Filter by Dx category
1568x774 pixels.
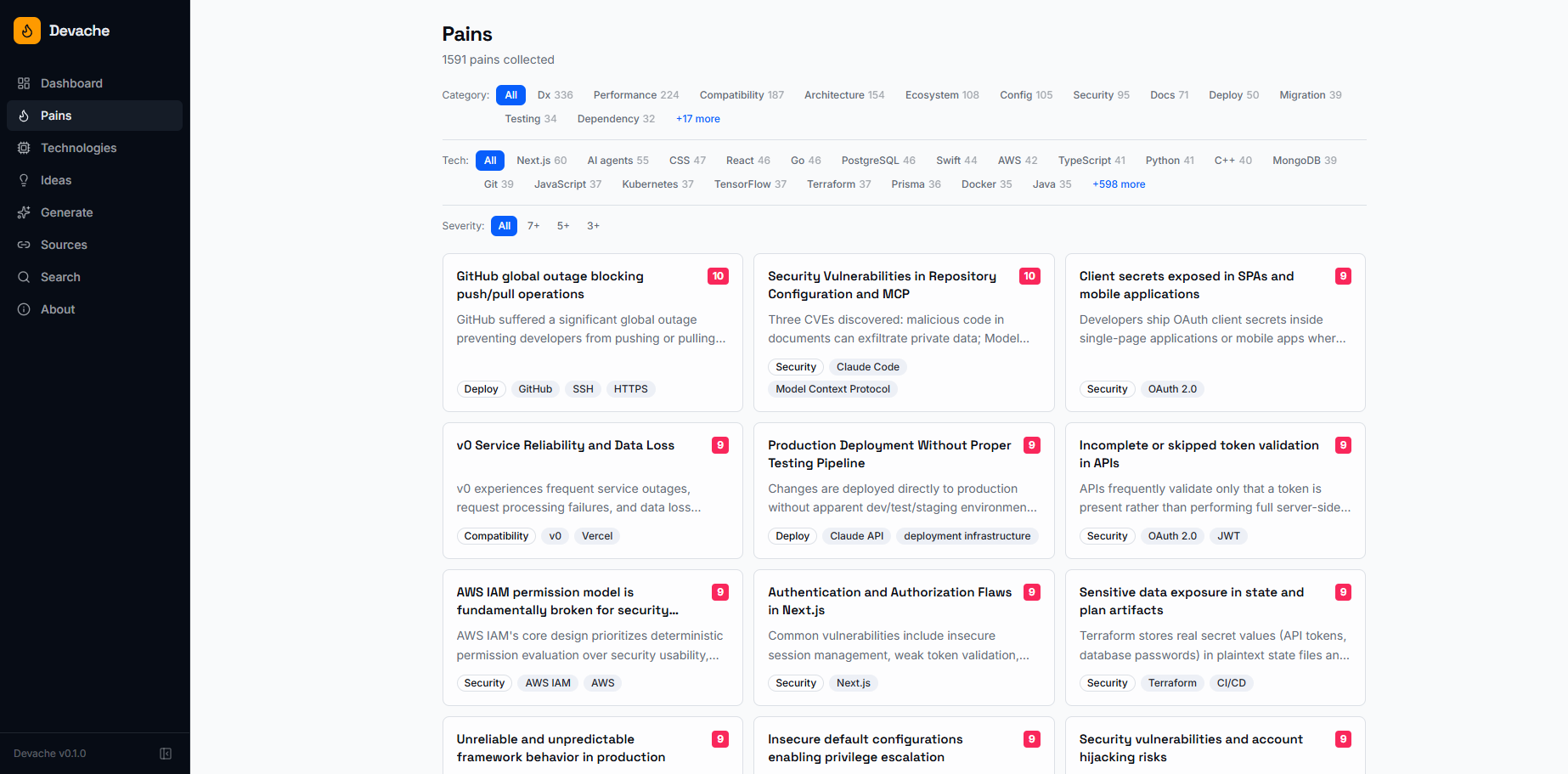pyautogui.click(x=555, y=95)
